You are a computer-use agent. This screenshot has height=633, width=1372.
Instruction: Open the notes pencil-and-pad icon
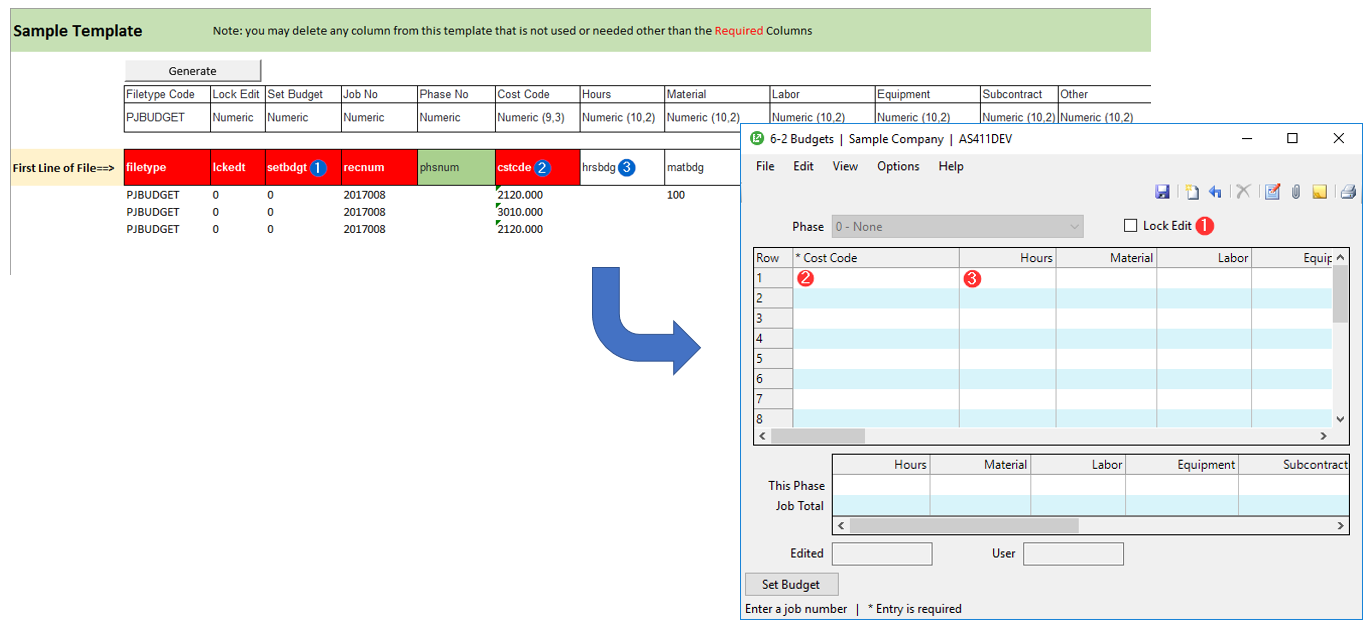tap(1272, 192)
